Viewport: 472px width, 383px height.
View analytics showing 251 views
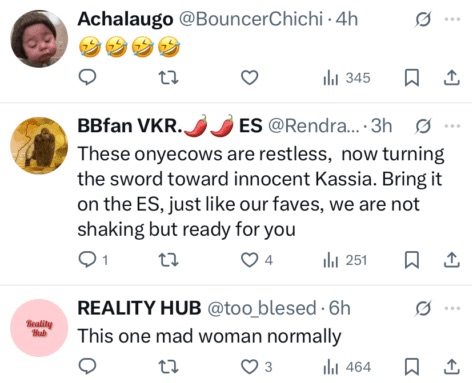coord(345,260)
